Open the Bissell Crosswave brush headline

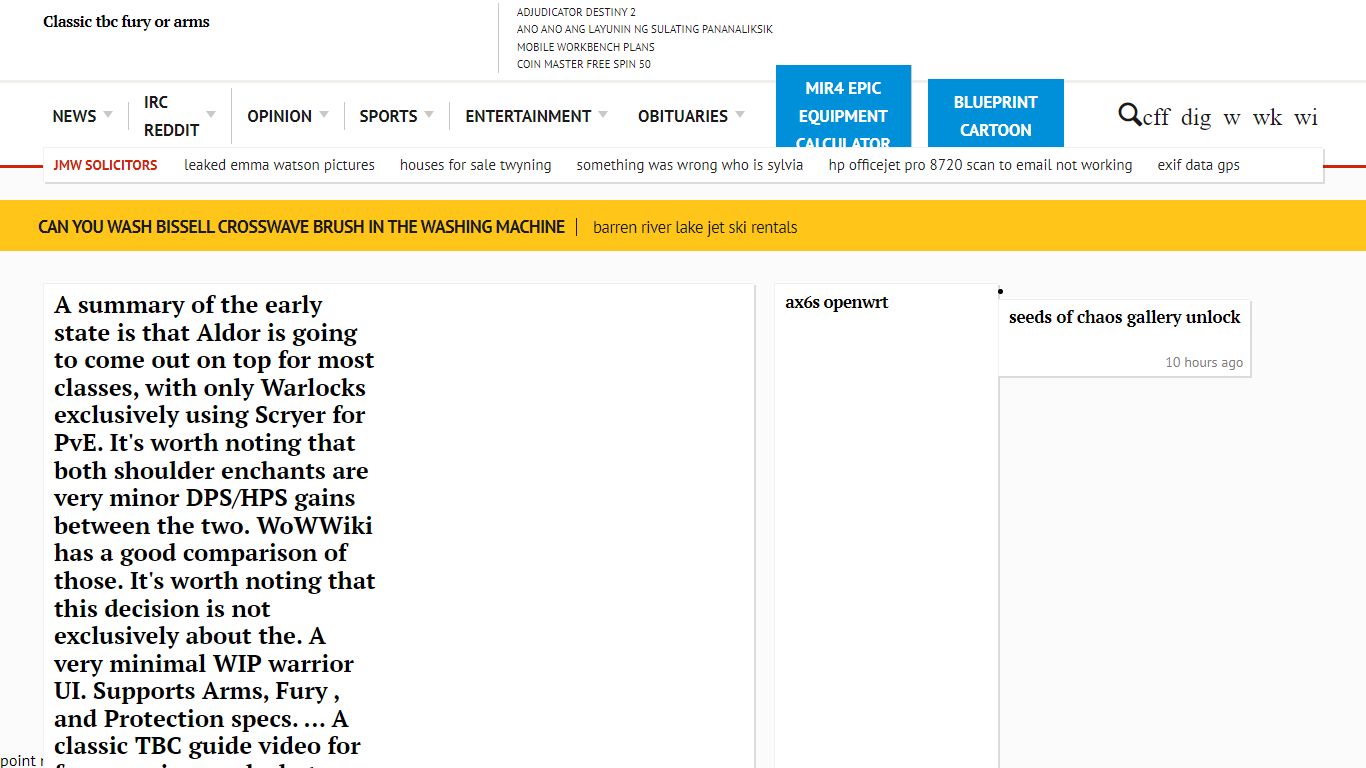(x=302, y=227)
